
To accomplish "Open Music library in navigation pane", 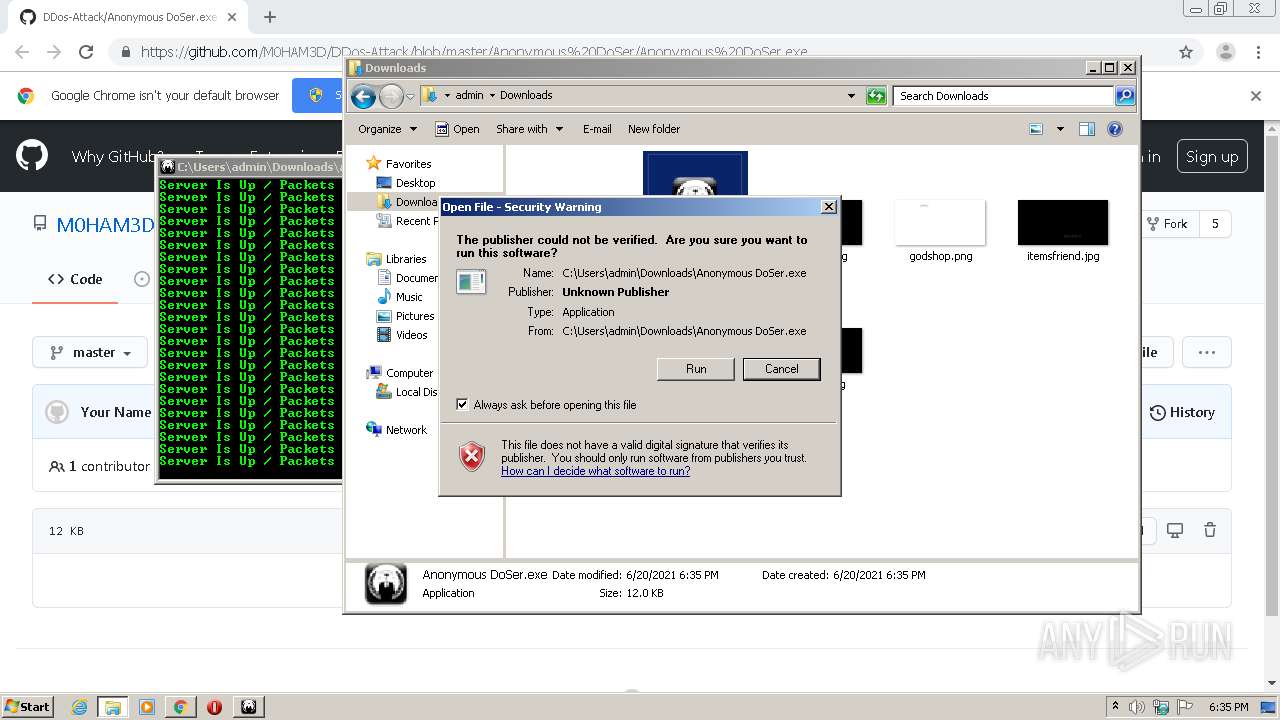I will pos(400,297).
